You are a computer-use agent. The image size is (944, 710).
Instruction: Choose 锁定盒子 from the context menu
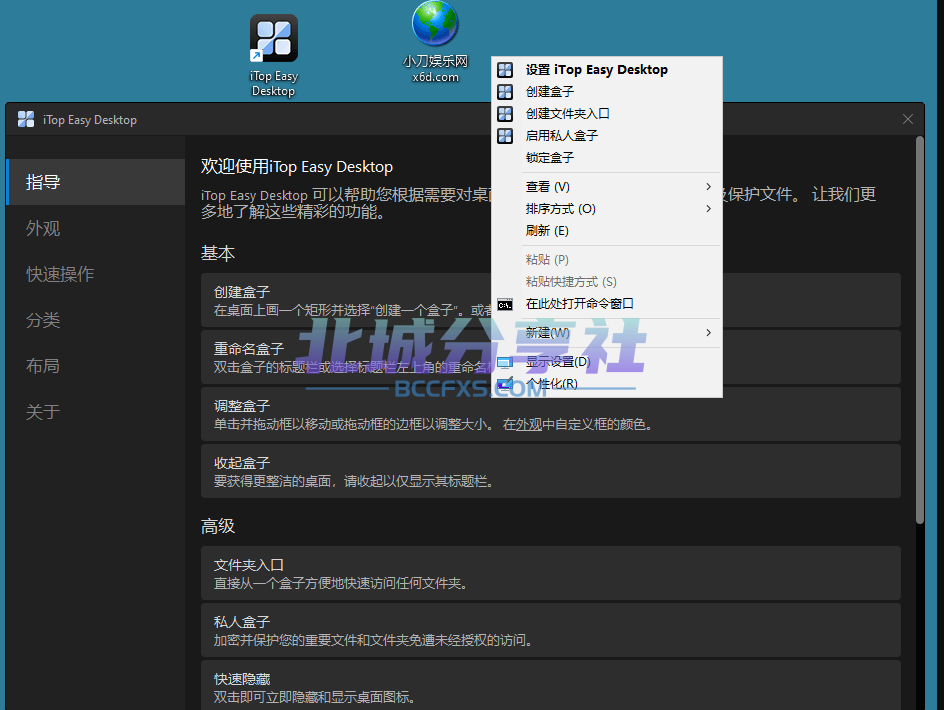tap(607, 158)
